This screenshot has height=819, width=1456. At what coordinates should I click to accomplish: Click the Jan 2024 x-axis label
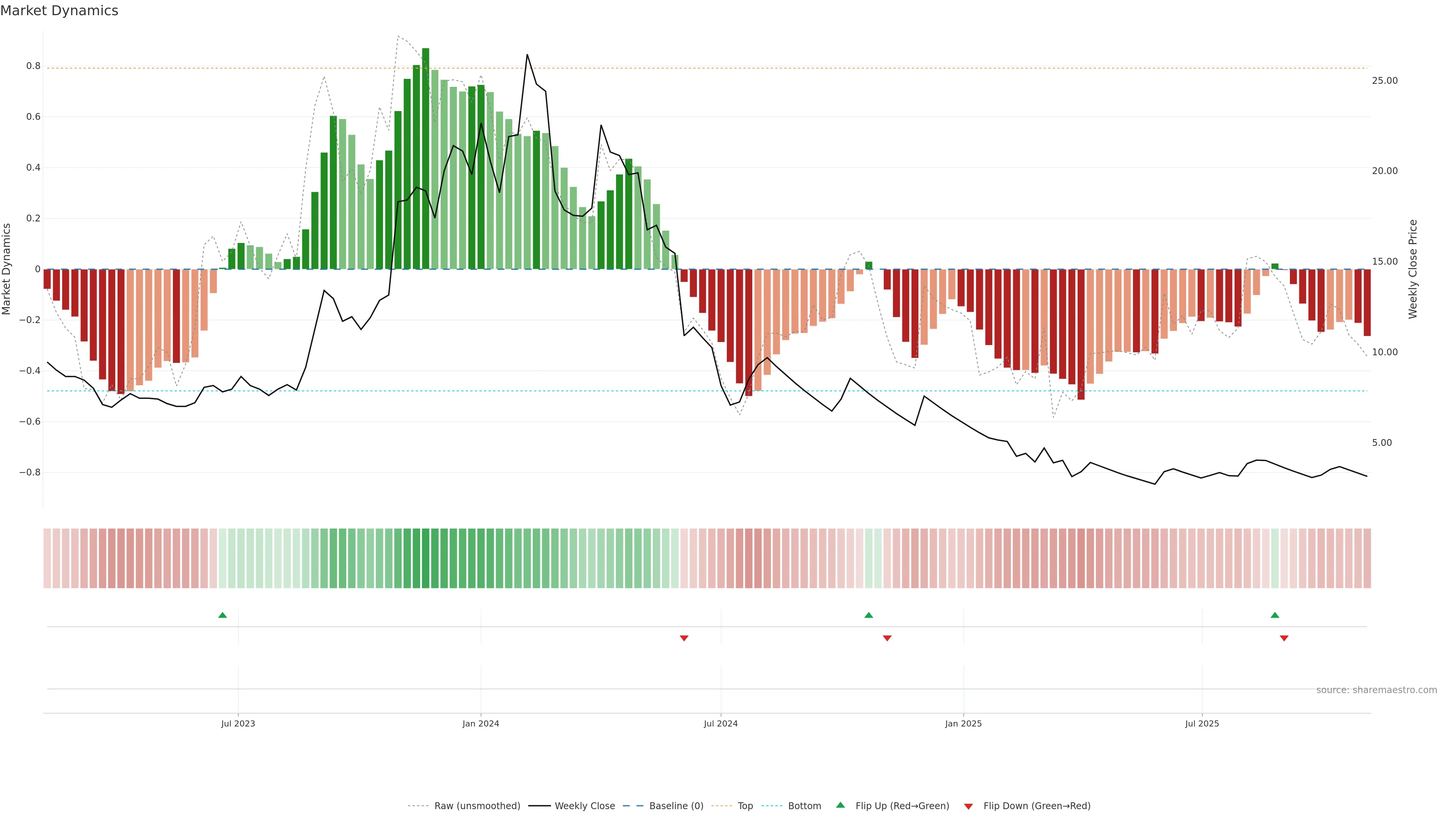(480, 723)
